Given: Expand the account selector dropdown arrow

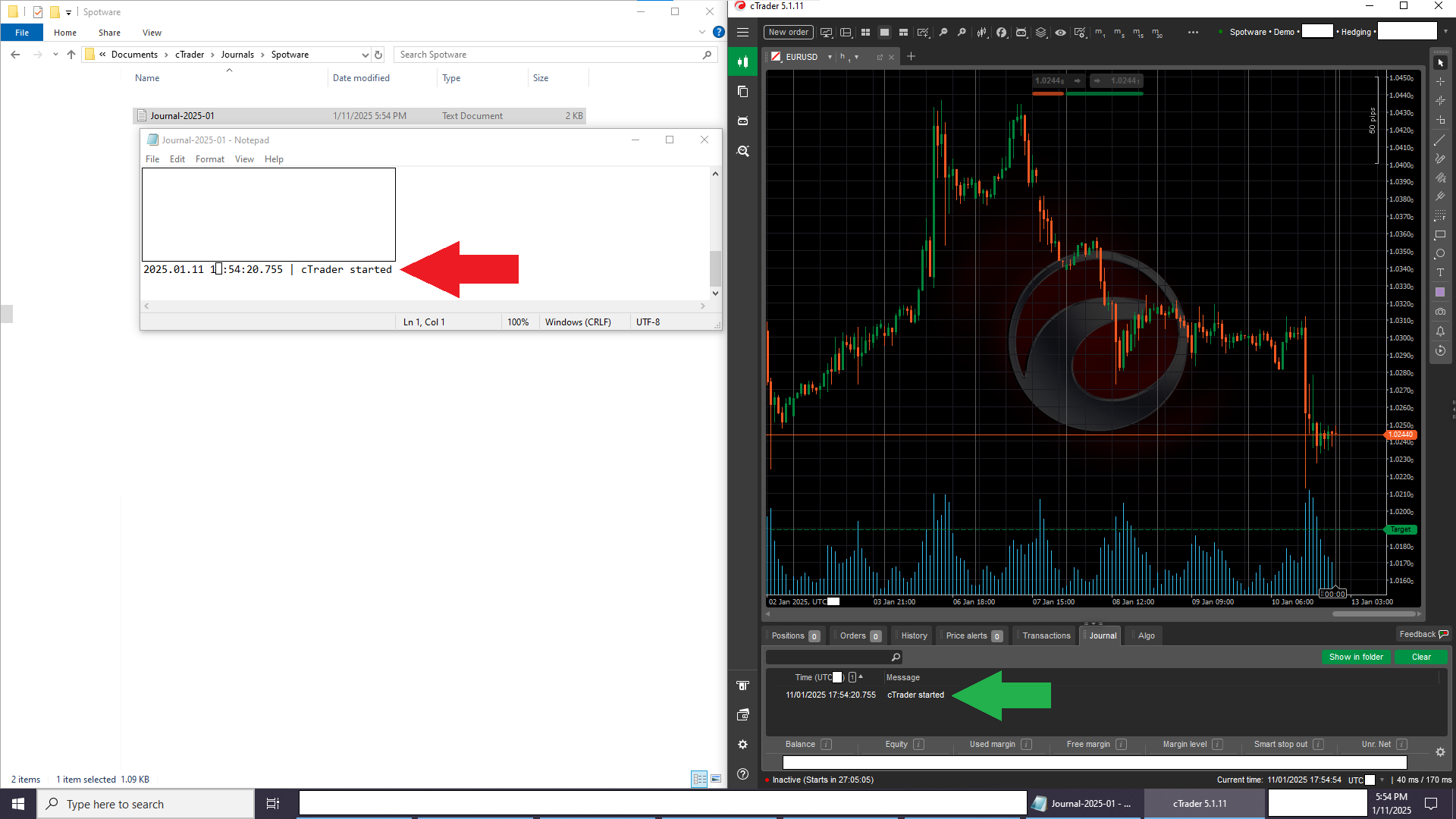Looking at the screenshot, I should (1445, 32).
